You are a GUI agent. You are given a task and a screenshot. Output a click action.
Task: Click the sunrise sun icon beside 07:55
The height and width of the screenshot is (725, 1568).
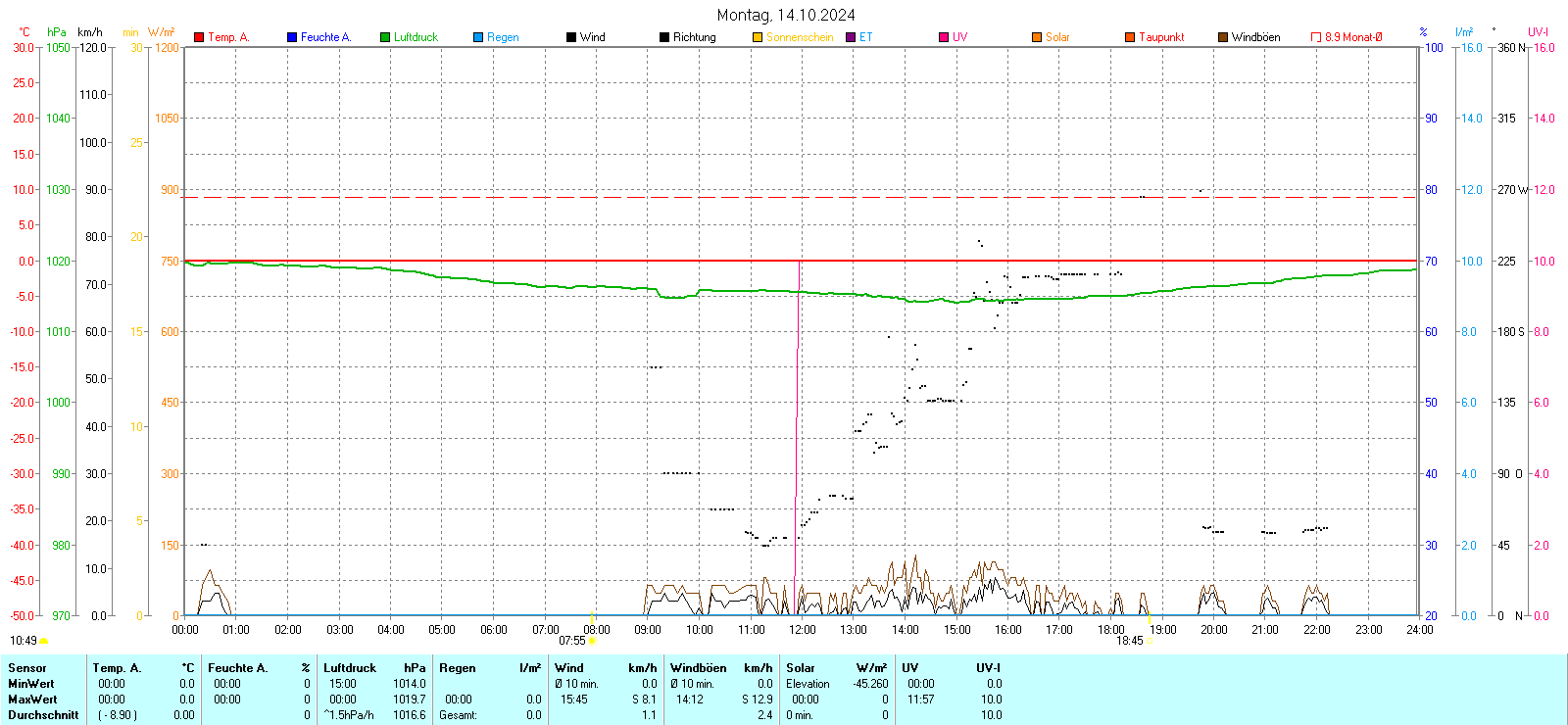592,641
